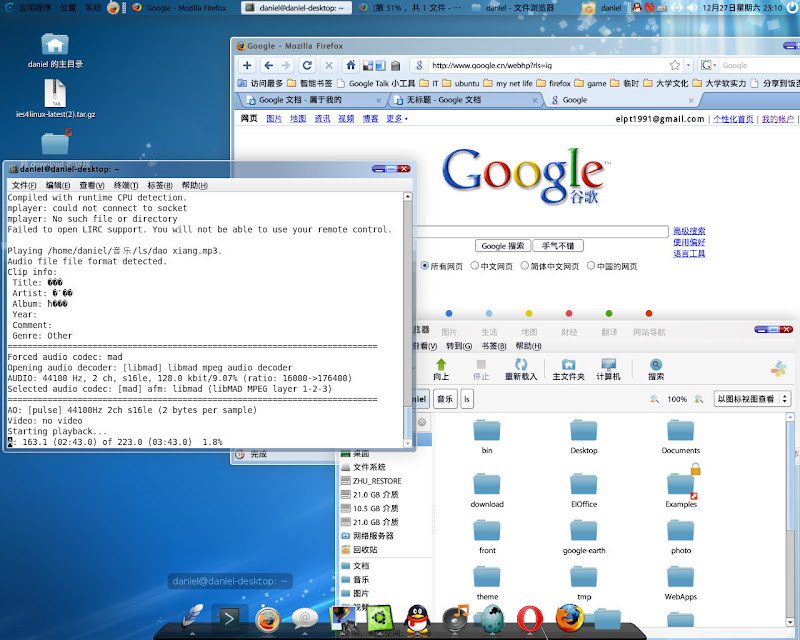Click the 手气不错 button
The width and height of the screenshot is (800, 640).
coord(558,246)
